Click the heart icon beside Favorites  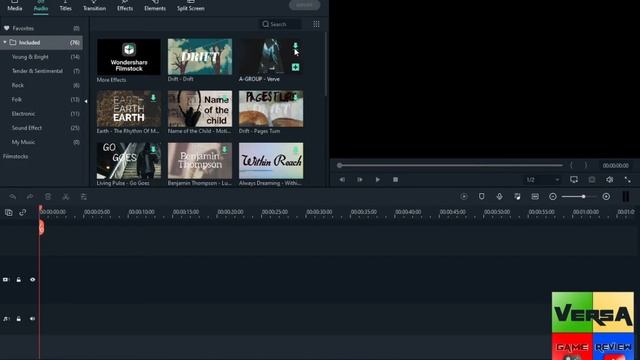click(x=7, y=28)
